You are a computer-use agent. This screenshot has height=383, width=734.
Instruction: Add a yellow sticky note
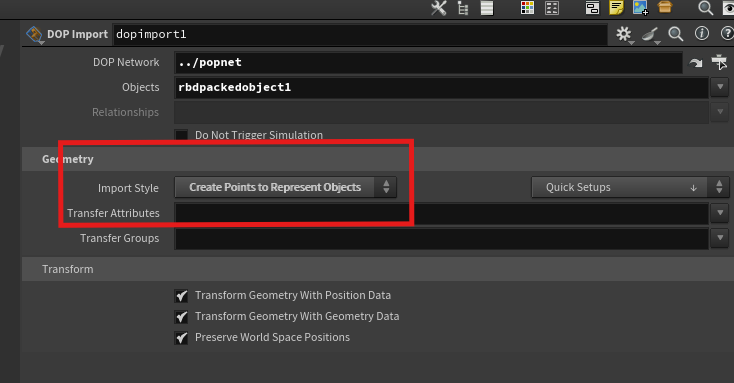[617, 8]
